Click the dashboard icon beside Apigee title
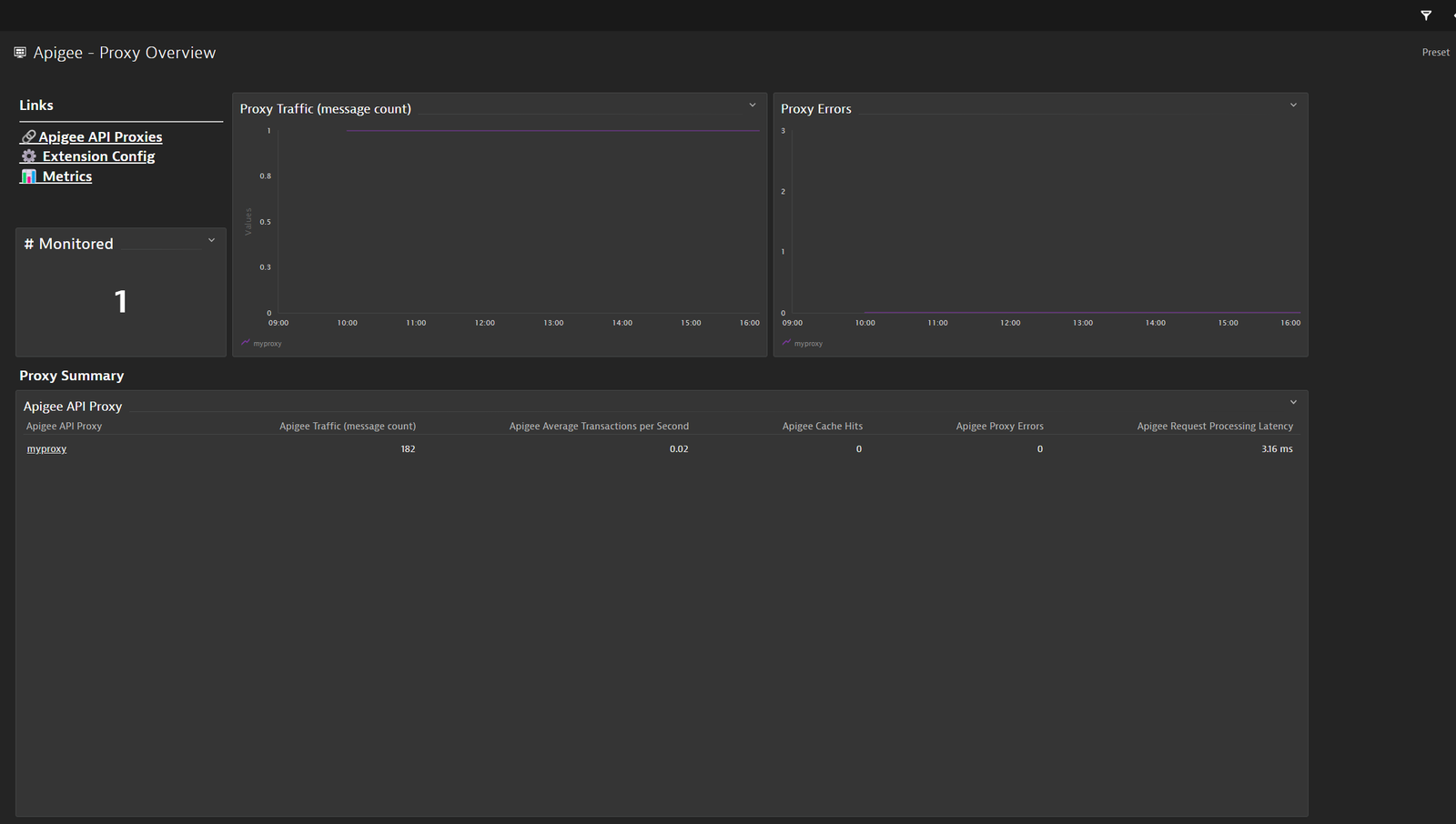The width and height of the screenshot is (1456, 824). pyautogui.click(x=20, y=53)
